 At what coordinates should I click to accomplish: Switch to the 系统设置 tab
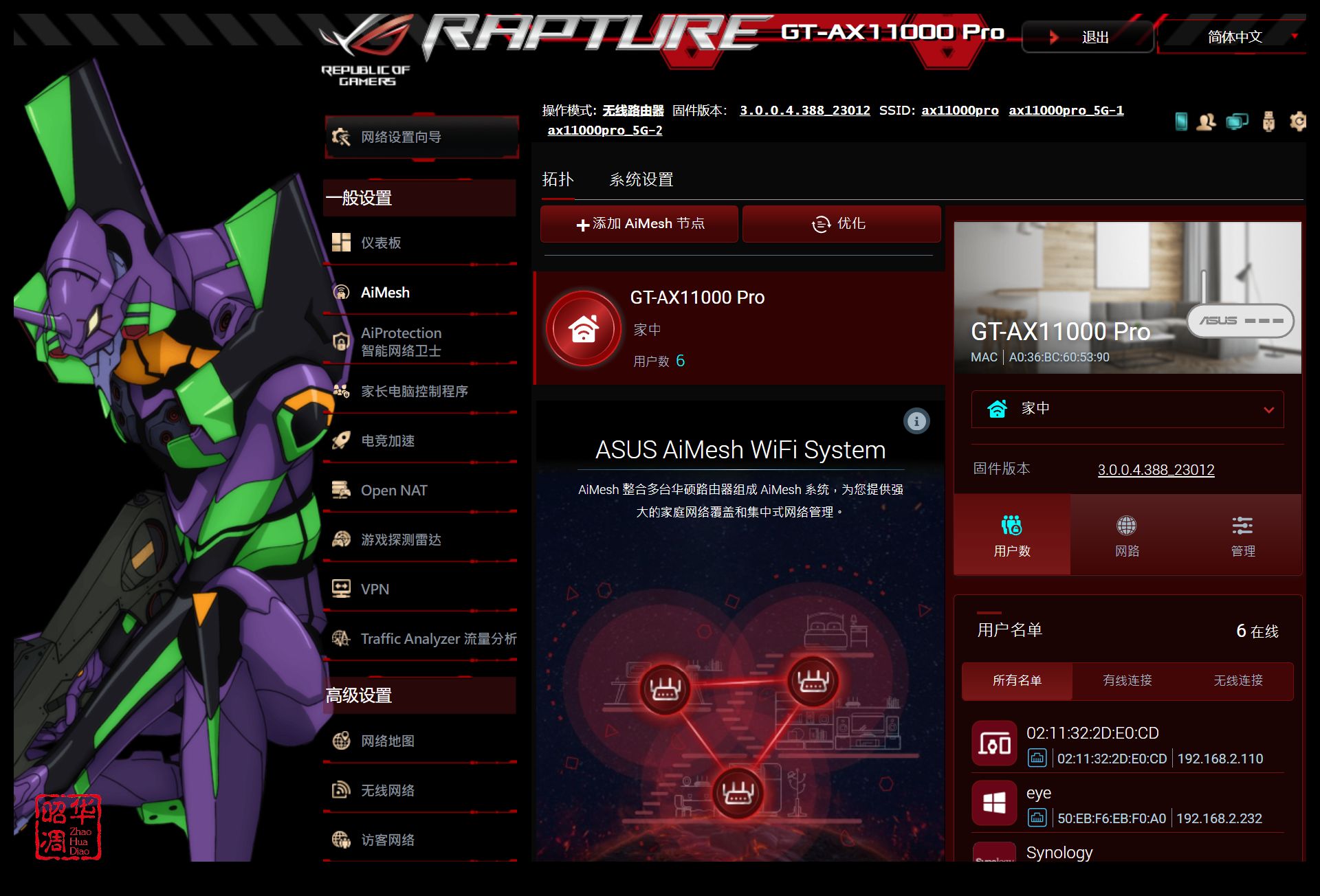[641, 179]
